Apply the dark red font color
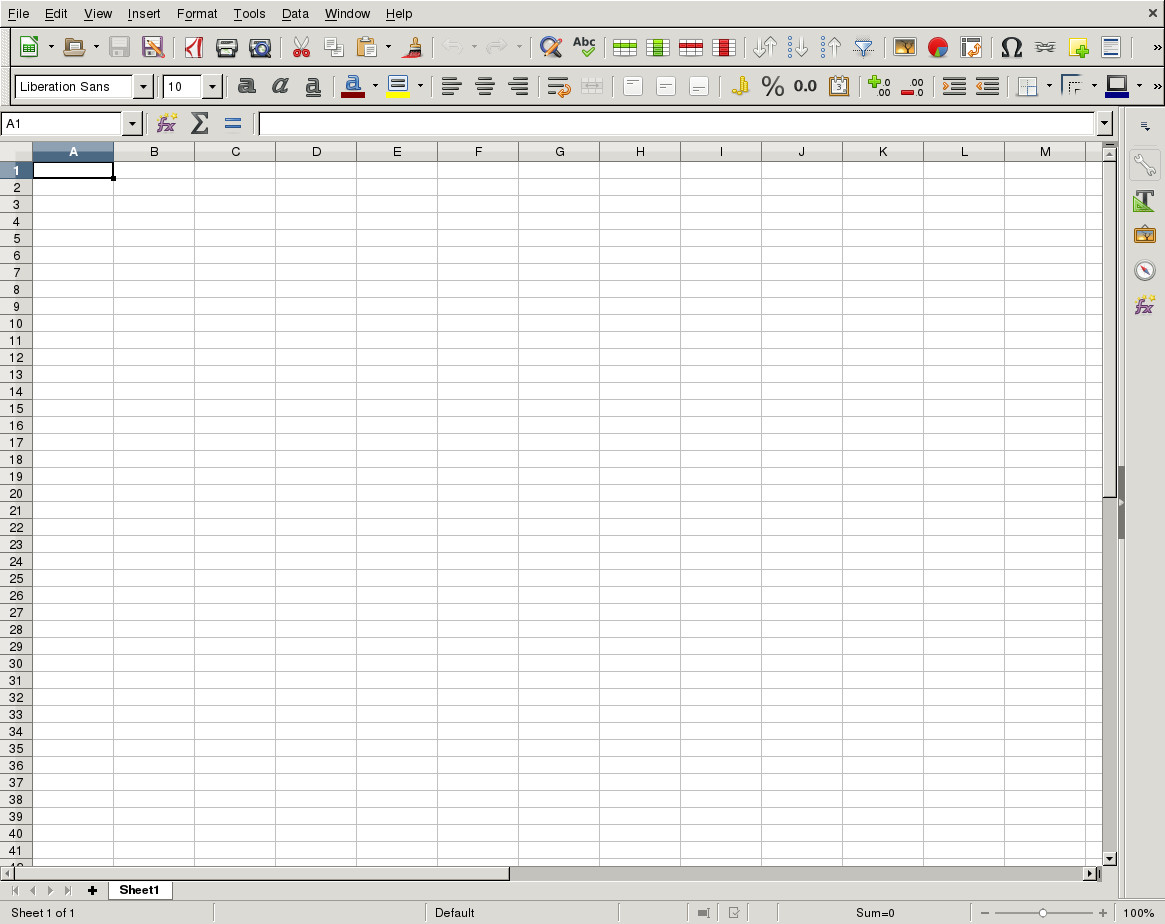 (x=353, y=86)
